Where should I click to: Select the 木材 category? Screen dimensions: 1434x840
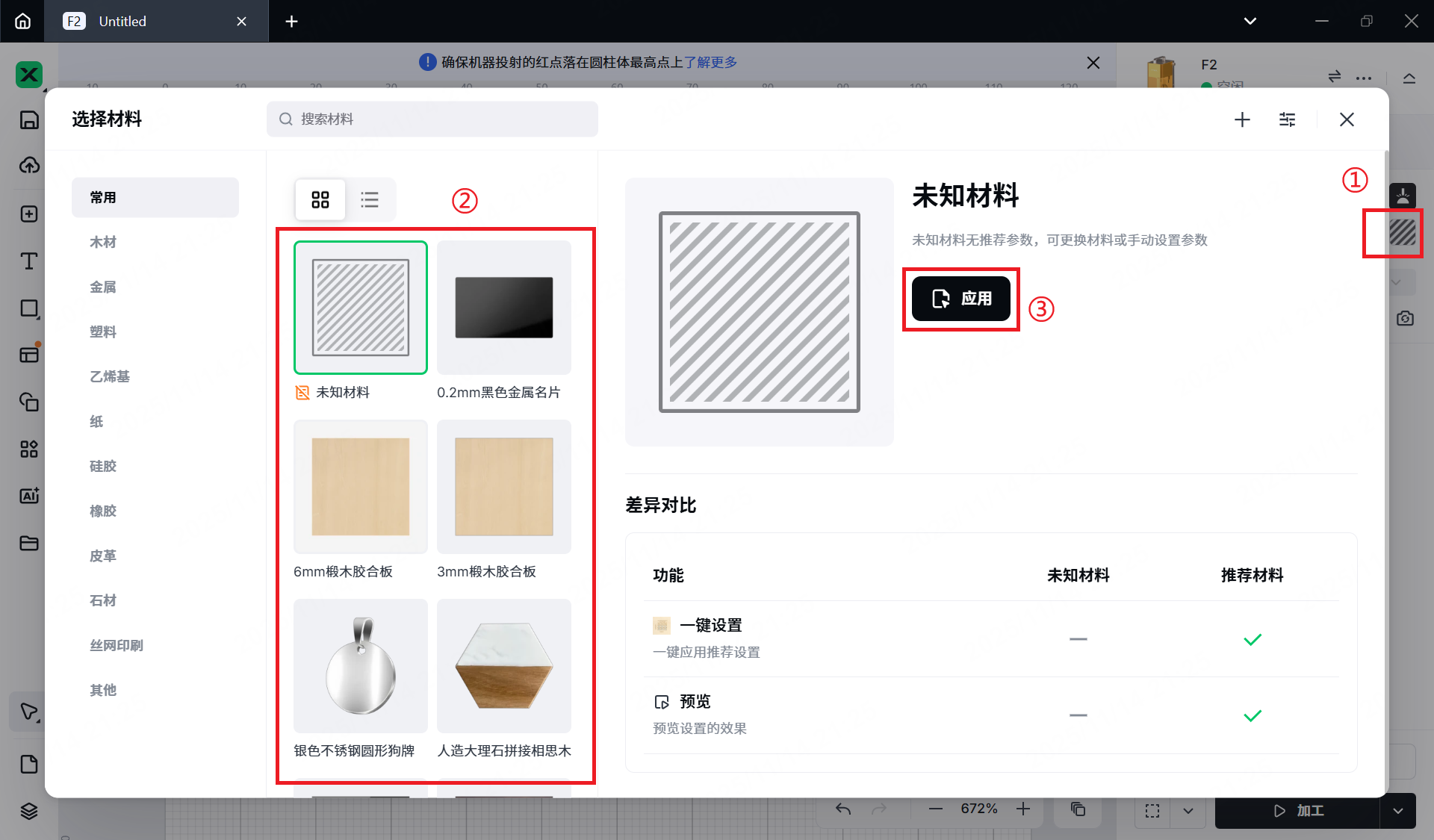pyautogui.click(x=103, y=242)
